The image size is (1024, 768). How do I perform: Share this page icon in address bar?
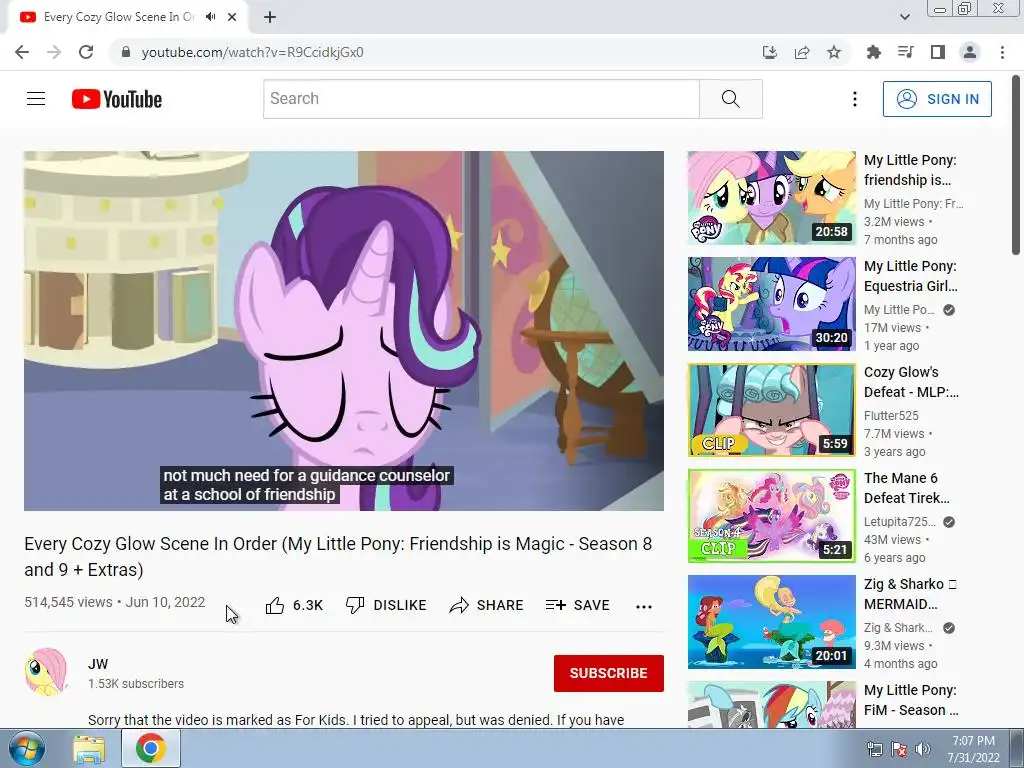802,52
